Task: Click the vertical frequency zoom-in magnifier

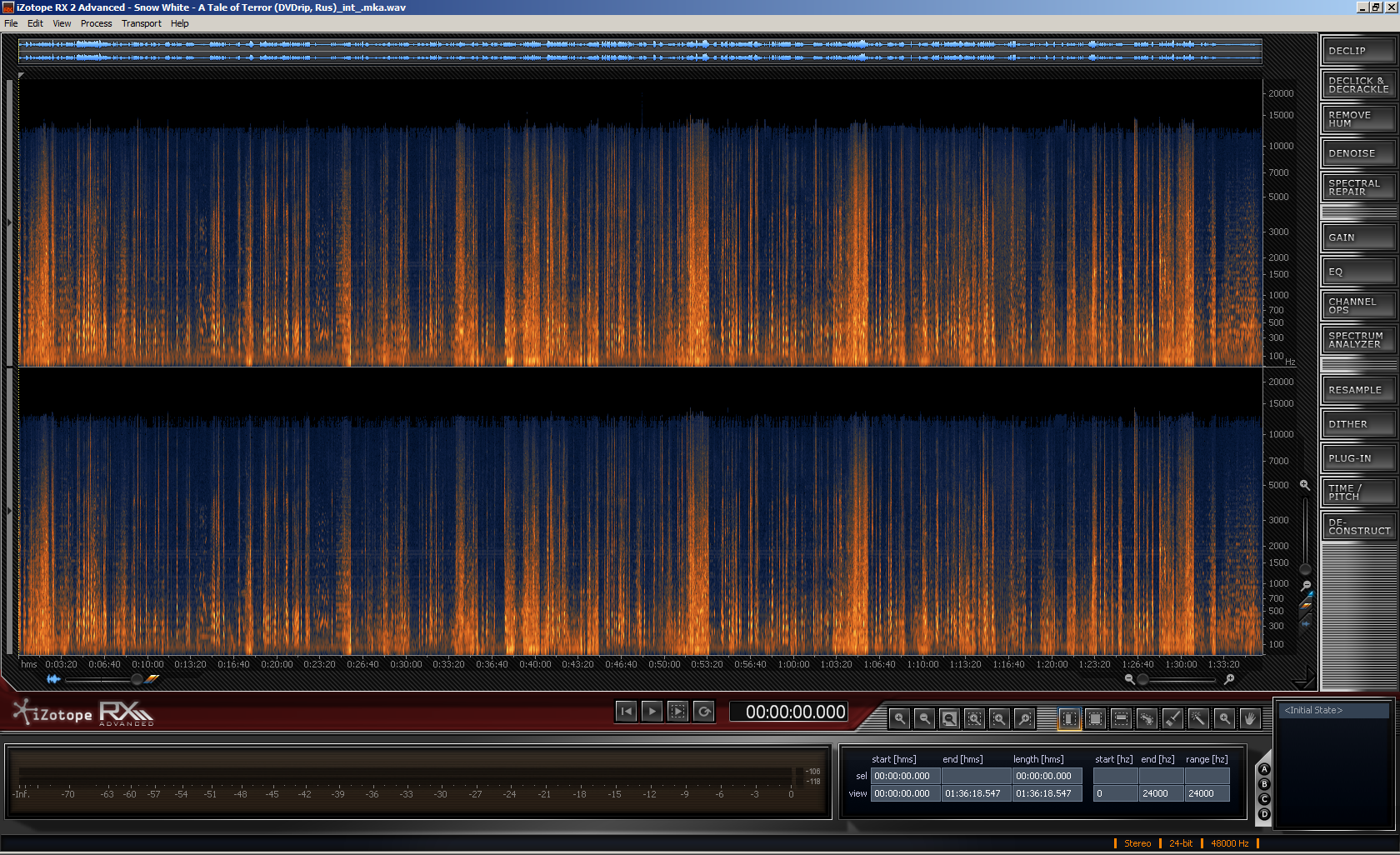Action: [x=1305, y=485]
